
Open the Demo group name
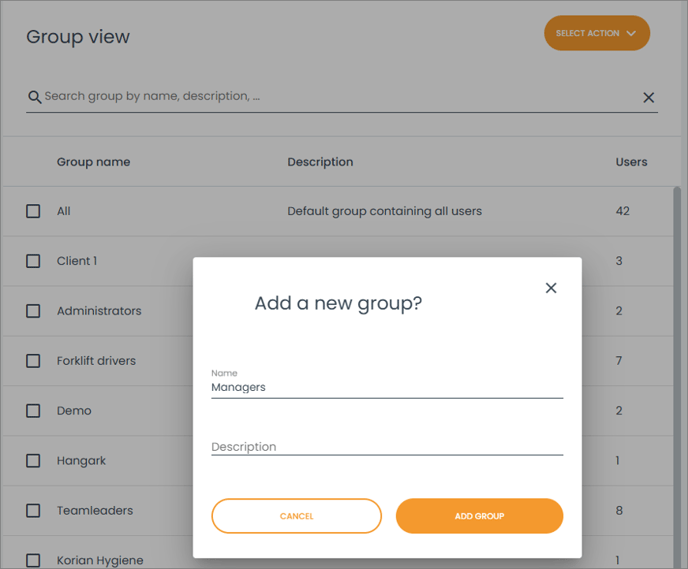coord(74,411)
